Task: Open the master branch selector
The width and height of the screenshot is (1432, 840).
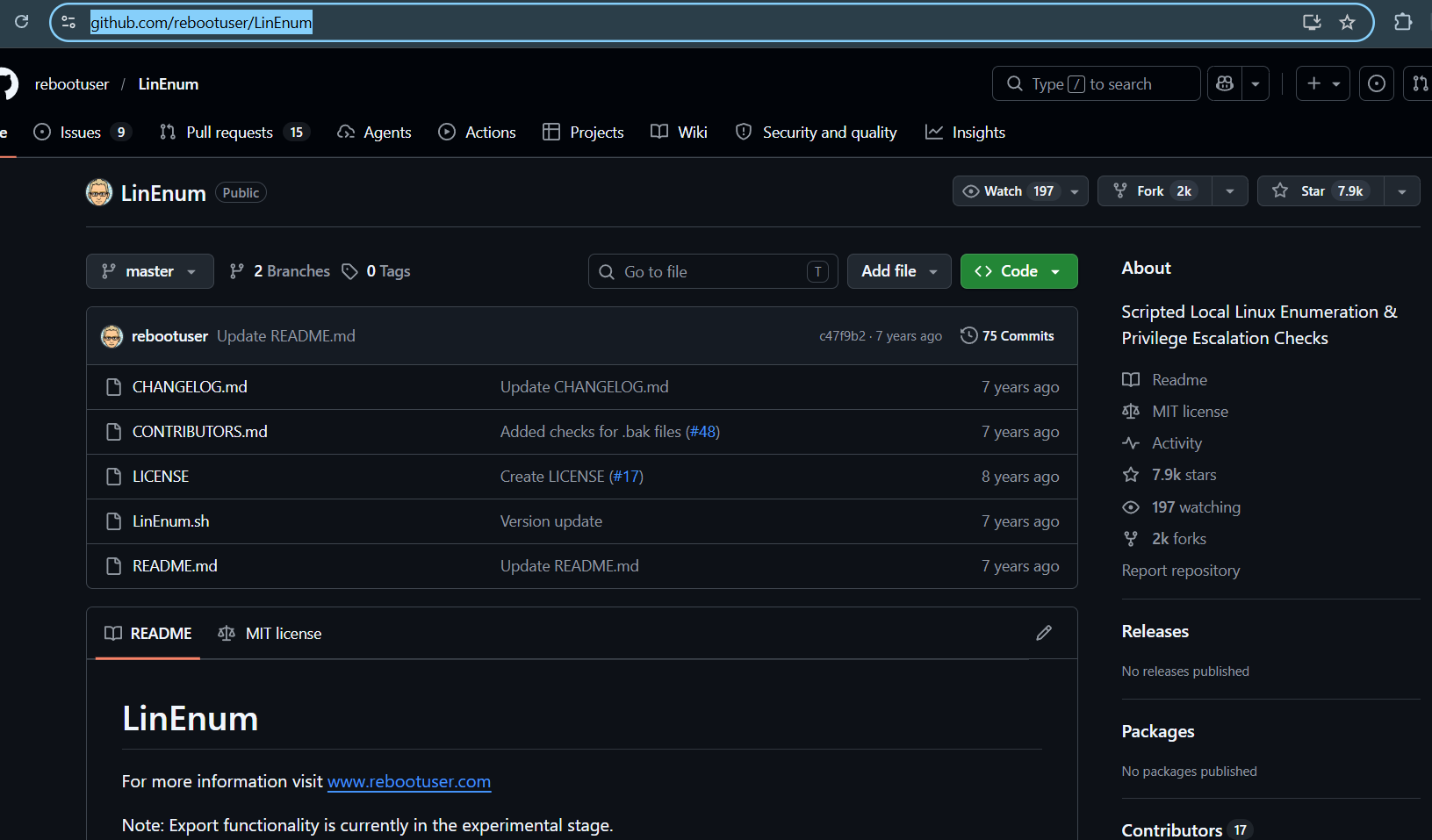Action: pos(150,271)
